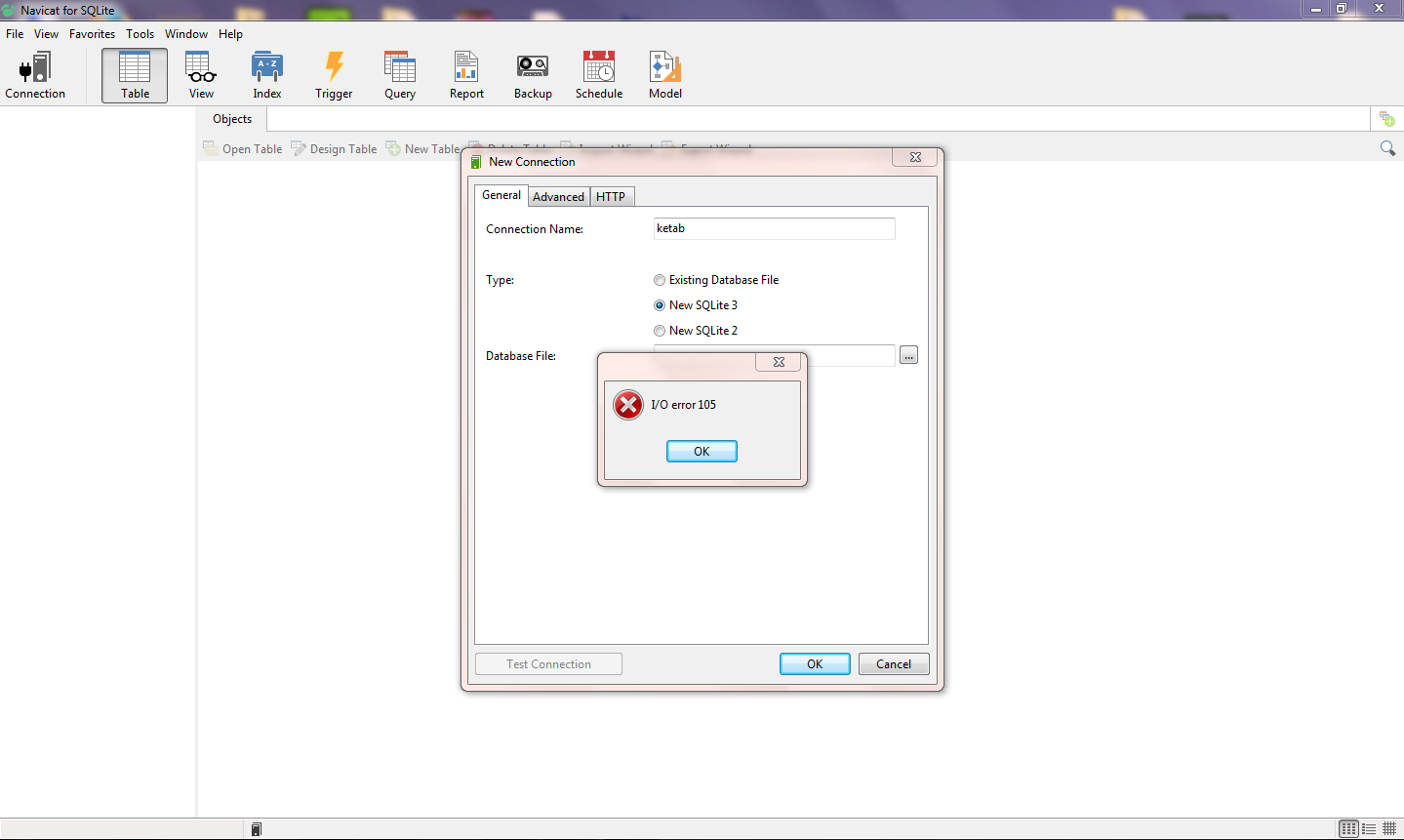The image size is (1404, 840).
Task: Click the Connection Name text field
Action: (x=774, y=229)
